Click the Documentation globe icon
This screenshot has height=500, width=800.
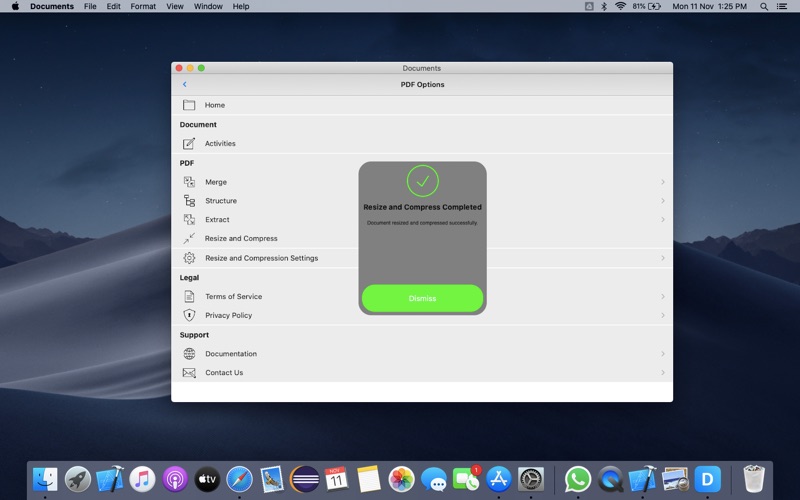tap(189, 354)
